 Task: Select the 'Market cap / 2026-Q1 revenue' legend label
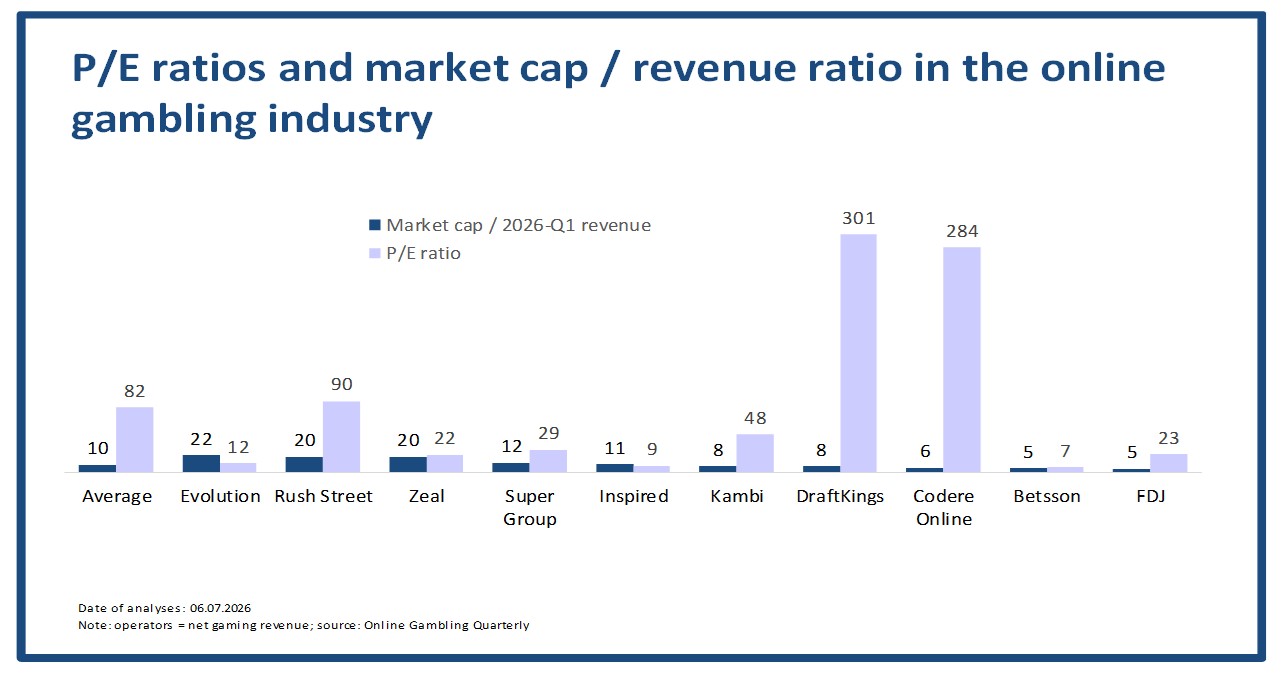click(519, 225)
